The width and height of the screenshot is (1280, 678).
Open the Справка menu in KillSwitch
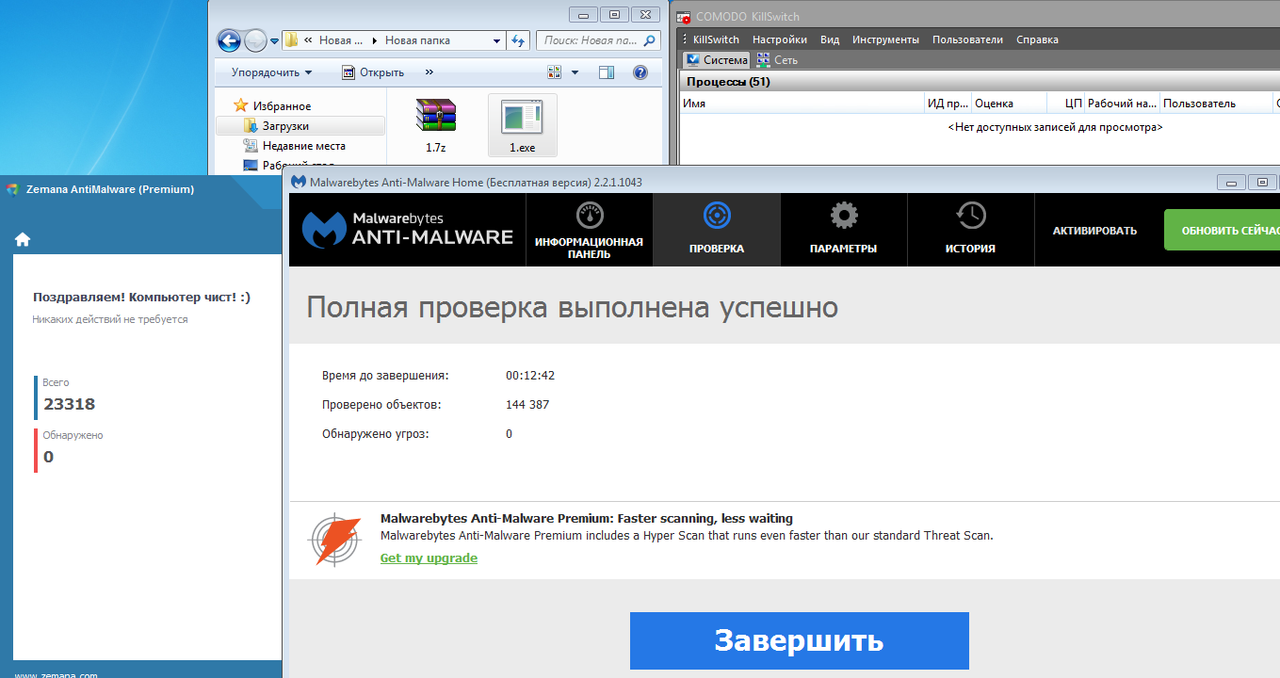1037,40
